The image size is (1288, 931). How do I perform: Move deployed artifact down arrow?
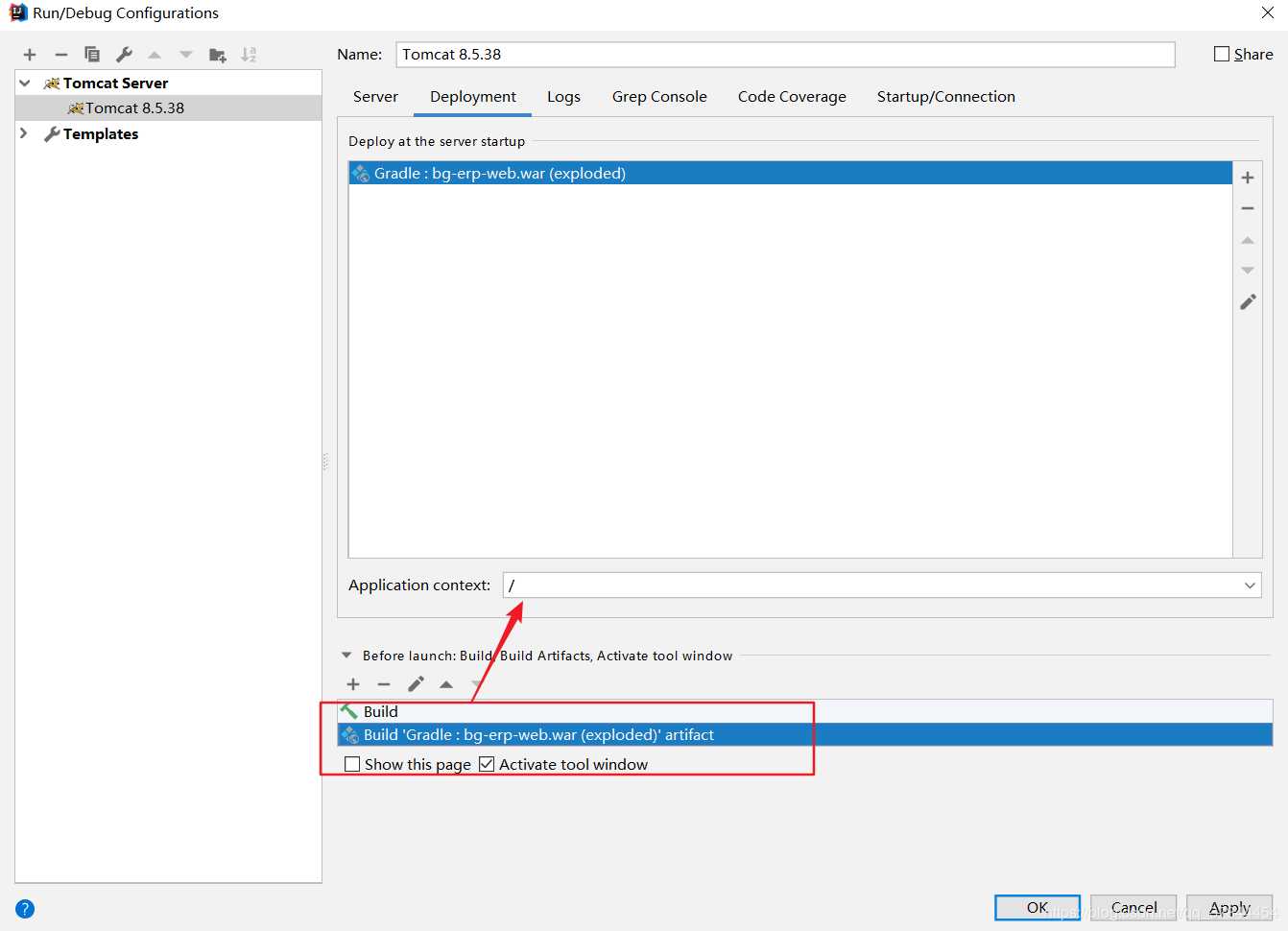pos(1248,271)
